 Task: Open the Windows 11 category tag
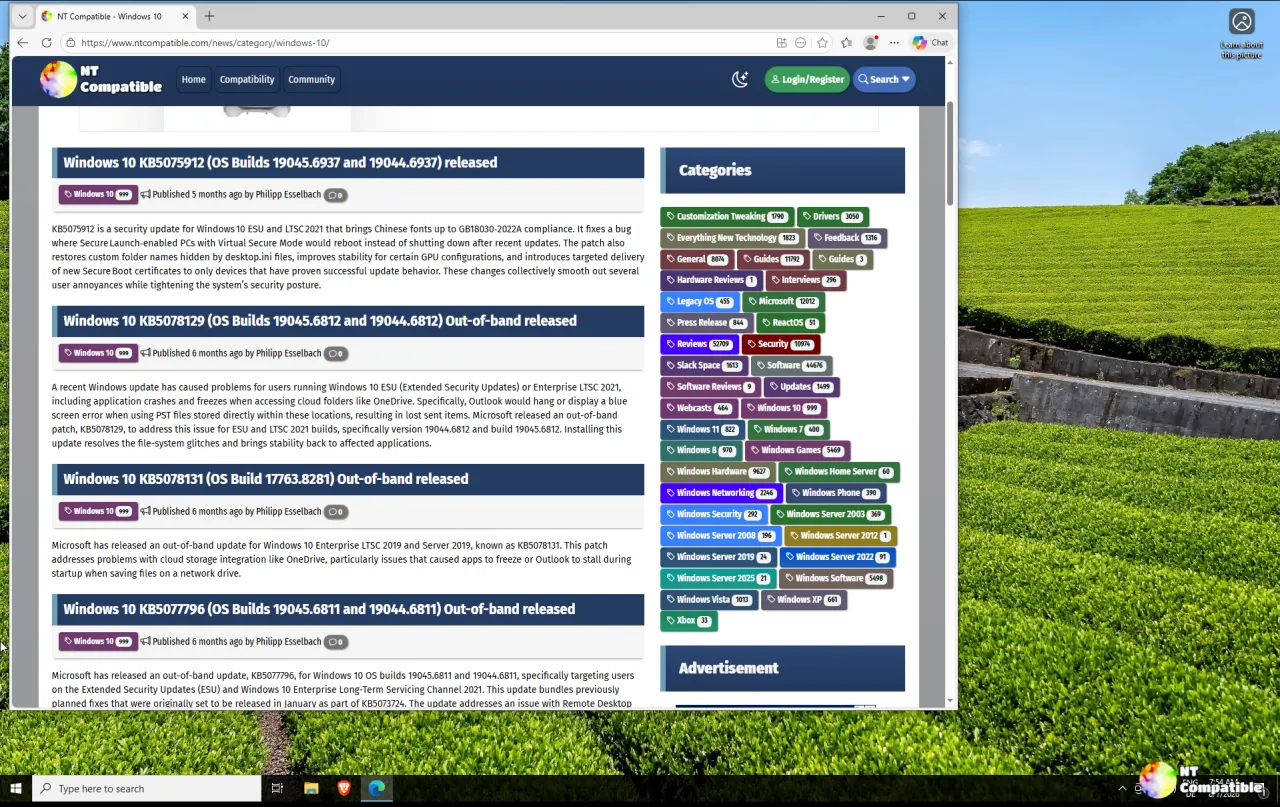pyautogui.click(x=703, y=429)
